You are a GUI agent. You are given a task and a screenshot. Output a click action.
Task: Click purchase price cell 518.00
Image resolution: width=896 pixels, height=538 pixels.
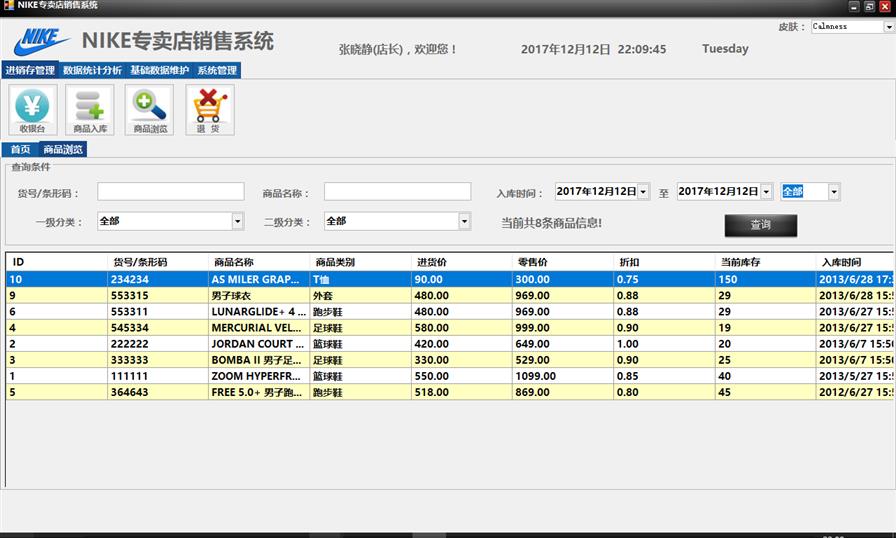tap(462, 392)
